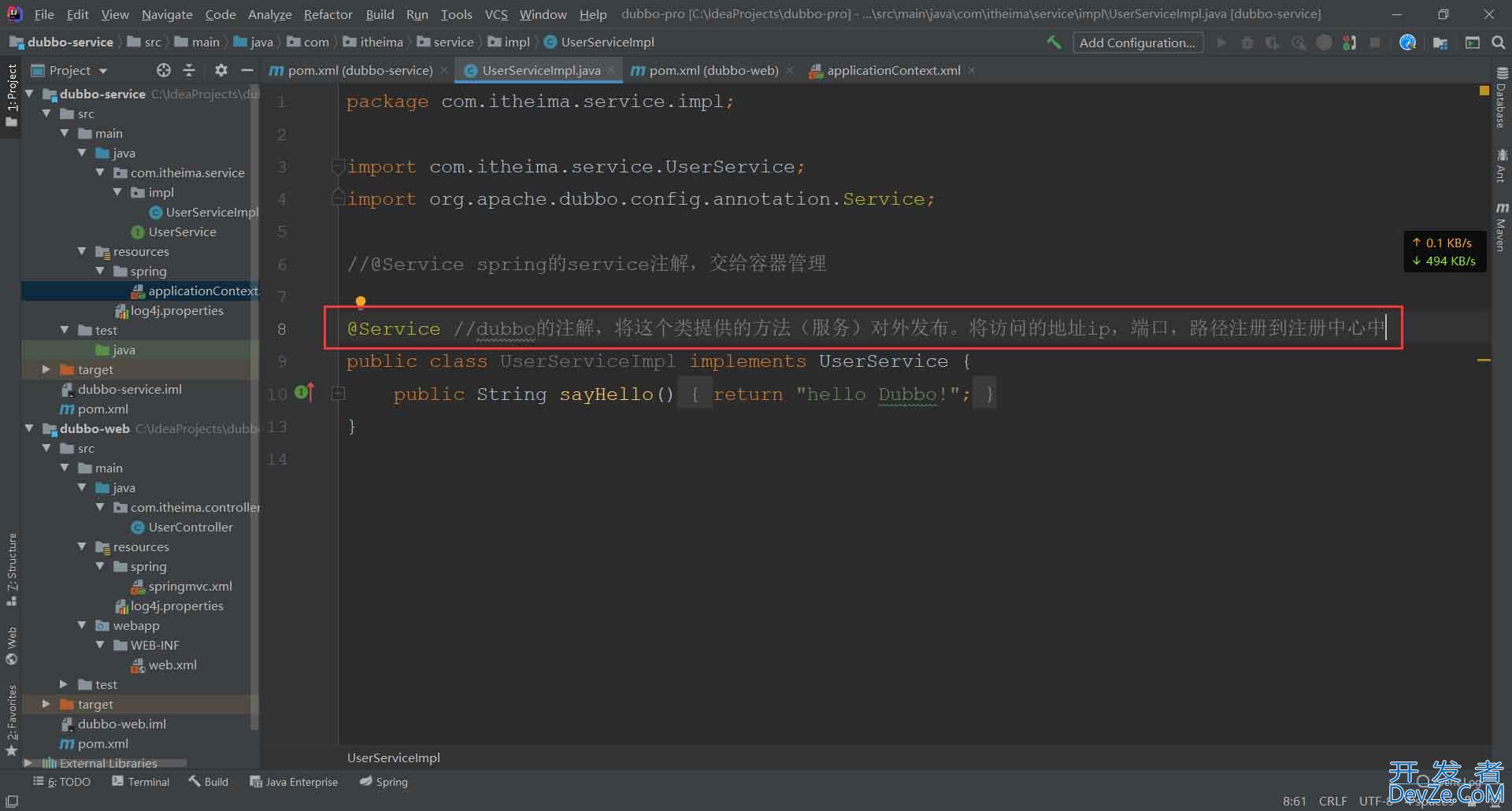
Task: Toggle the 1: Project tool window
Action: point(12,95)
